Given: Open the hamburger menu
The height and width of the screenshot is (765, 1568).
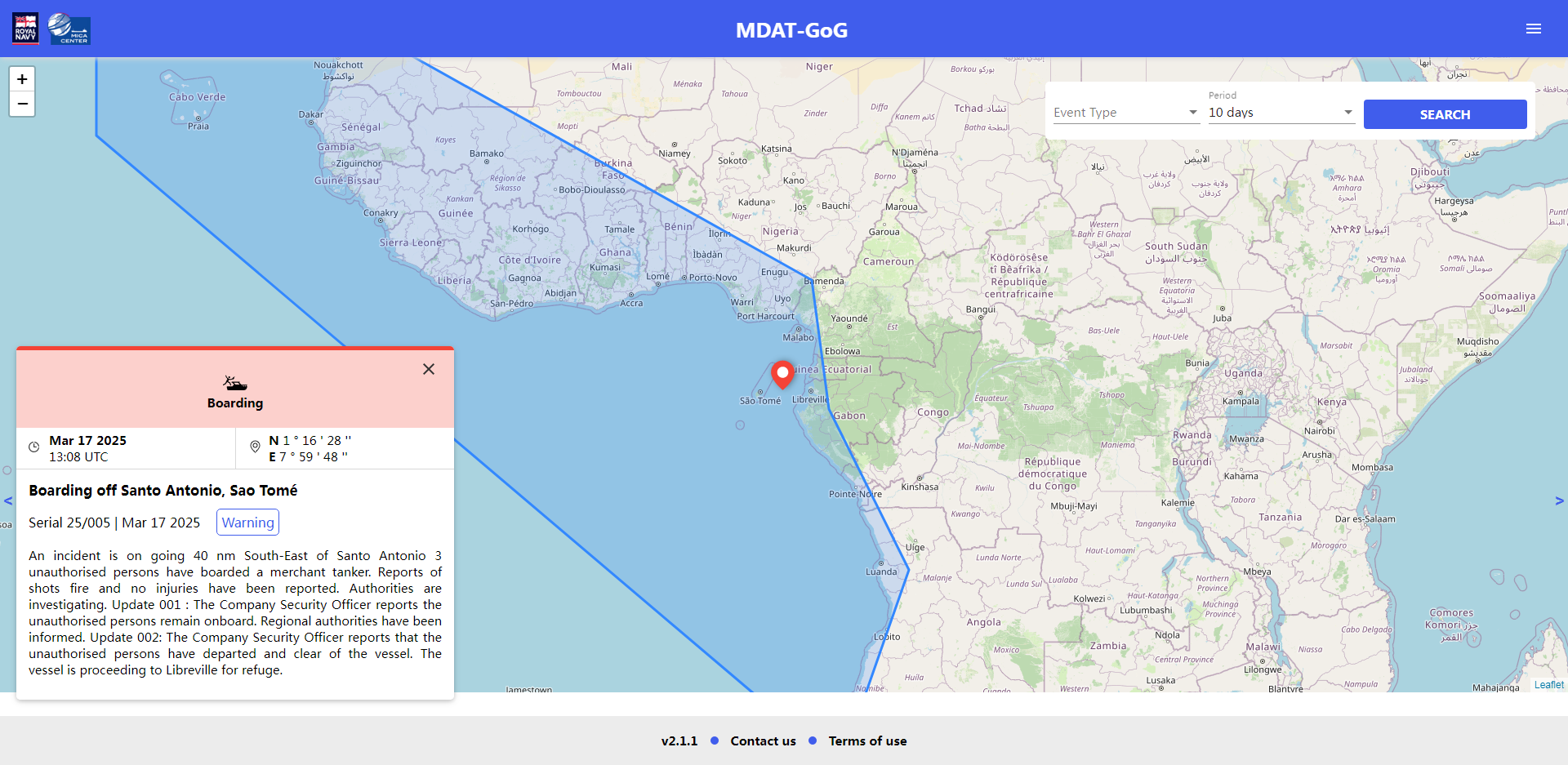Looking at the screenshot, I should pyautogui.click(x=1533, y=29).
